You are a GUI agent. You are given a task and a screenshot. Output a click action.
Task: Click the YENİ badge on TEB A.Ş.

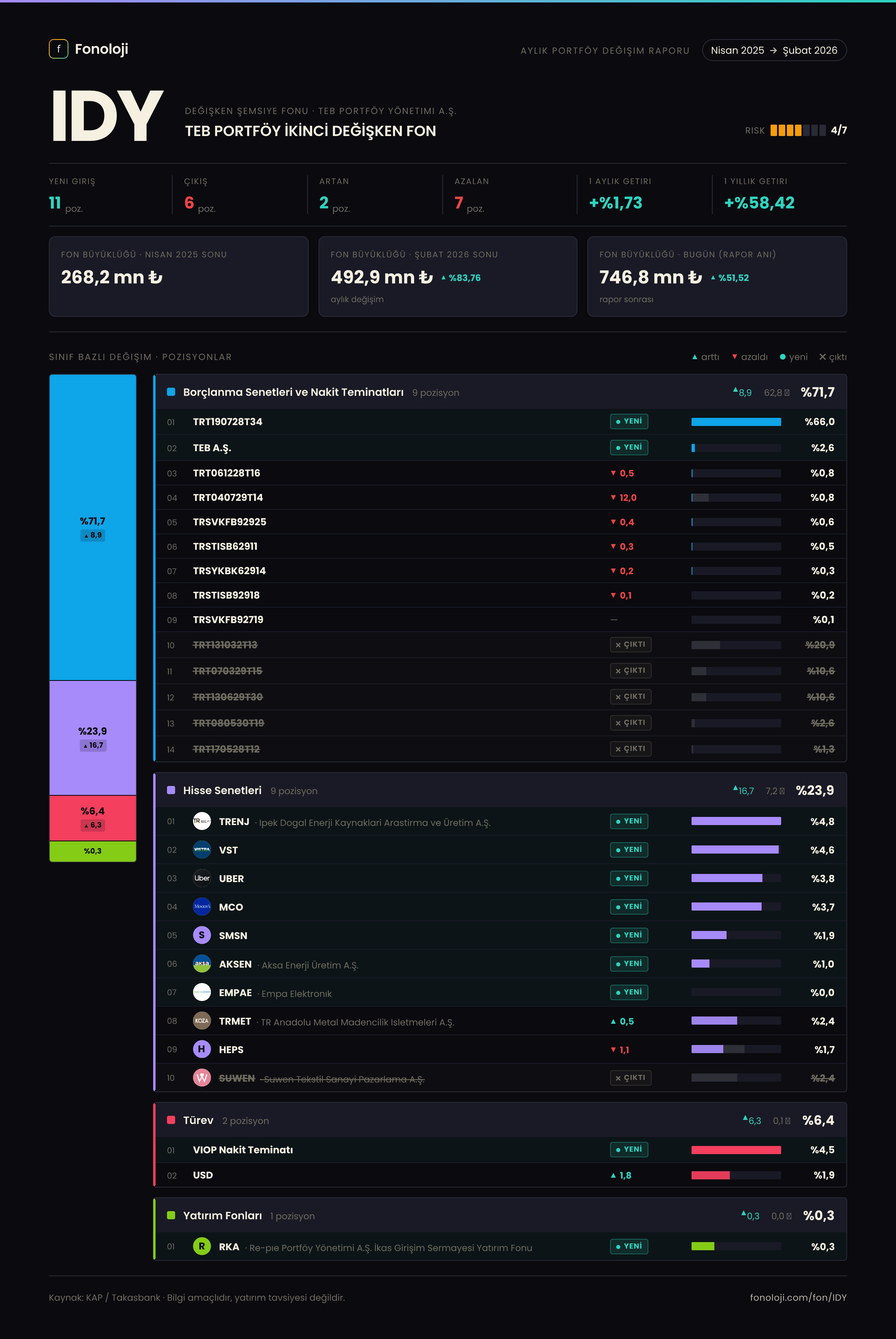[629, 447]
